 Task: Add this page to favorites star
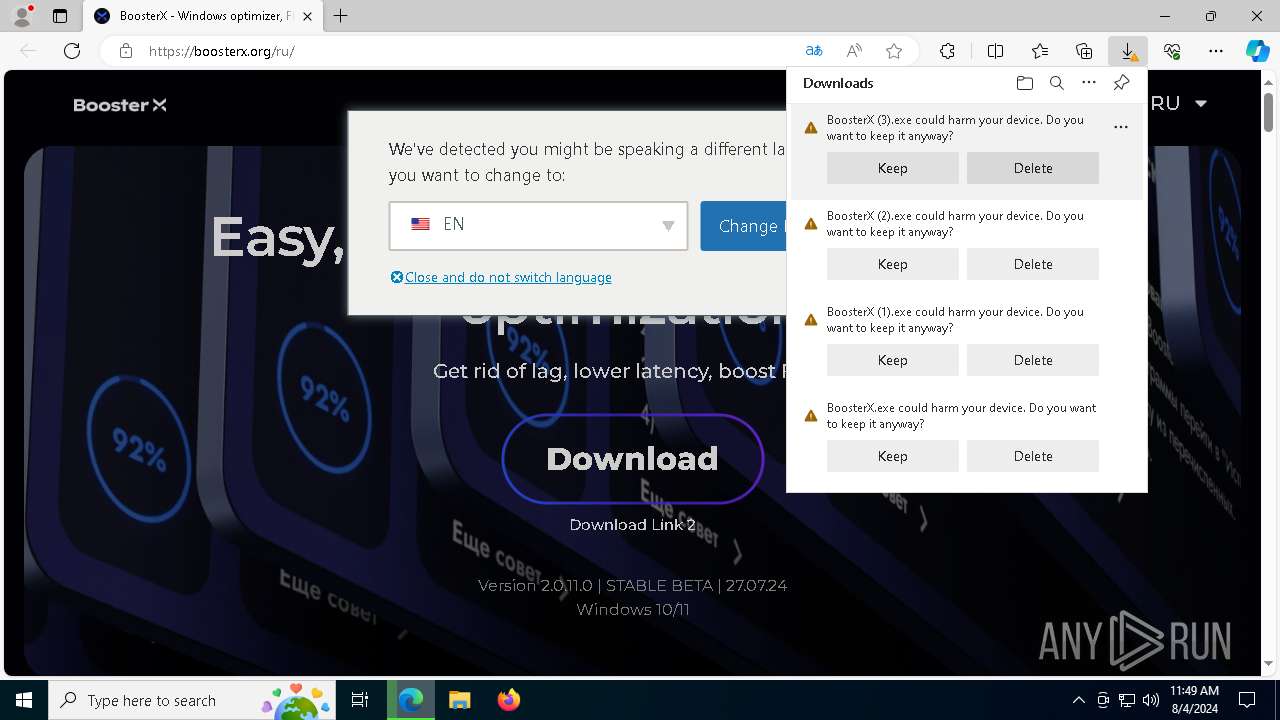(894, 51)
